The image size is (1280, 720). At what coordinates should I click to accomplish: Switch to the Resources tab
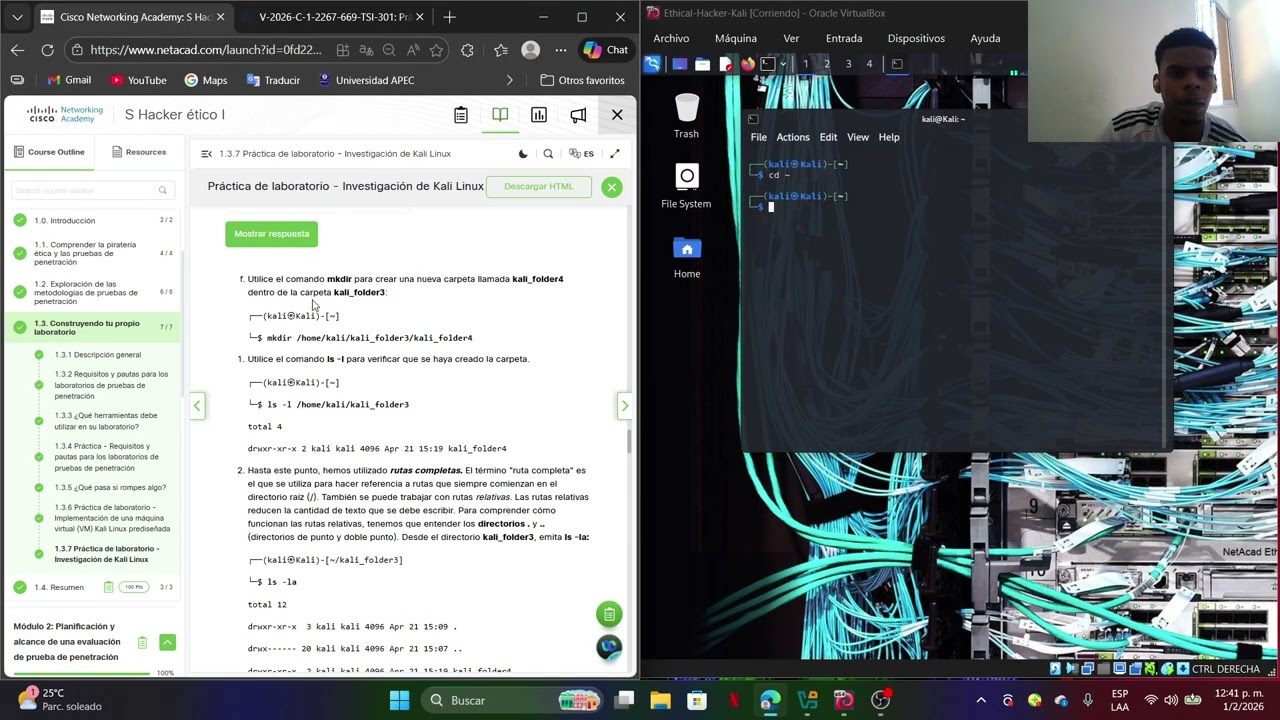(139, 152)
